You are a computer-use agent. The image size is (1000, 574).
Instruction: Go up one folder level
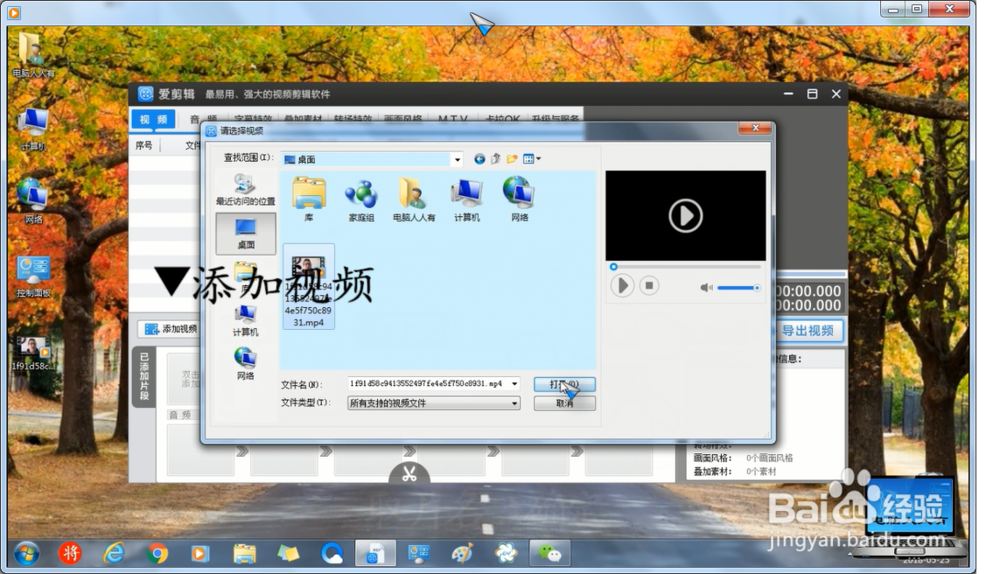tap(496, 159)
